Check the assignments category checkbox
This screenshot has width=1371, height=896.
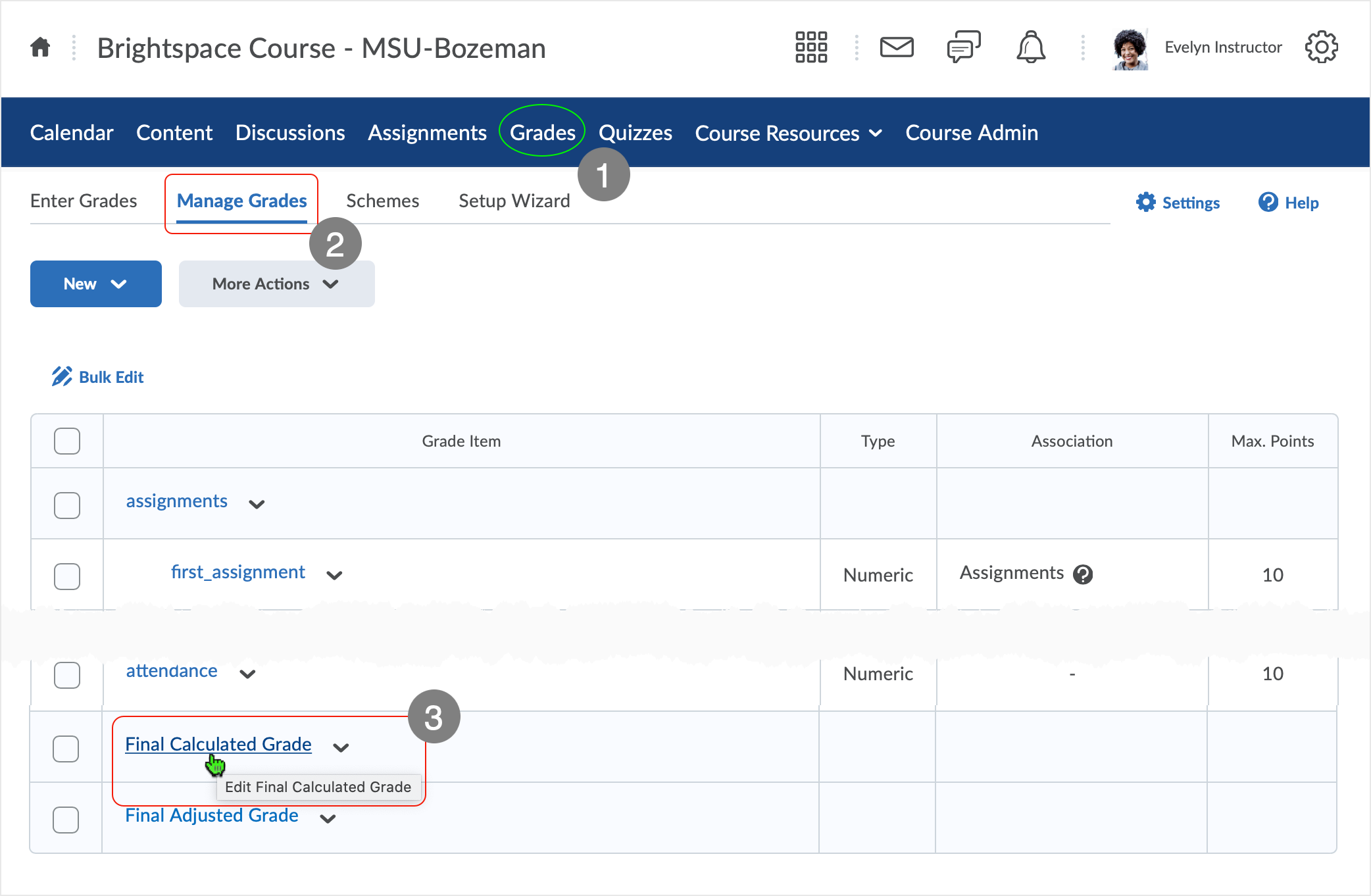tap(67, 505)
